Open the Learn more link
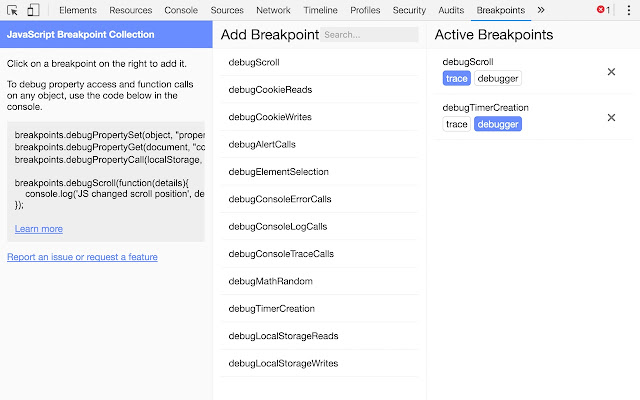640x400 pixels. [x=39, y=229]
